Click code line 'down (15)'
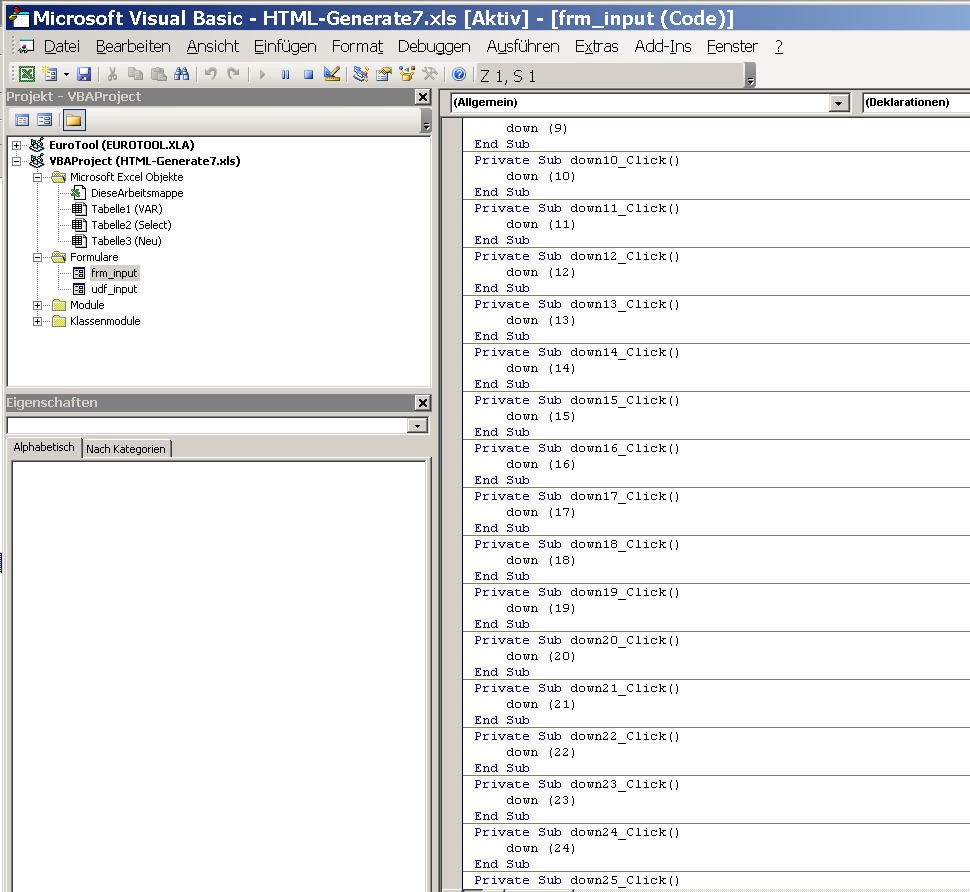The image size is (970, 892). tap(541, 416)
